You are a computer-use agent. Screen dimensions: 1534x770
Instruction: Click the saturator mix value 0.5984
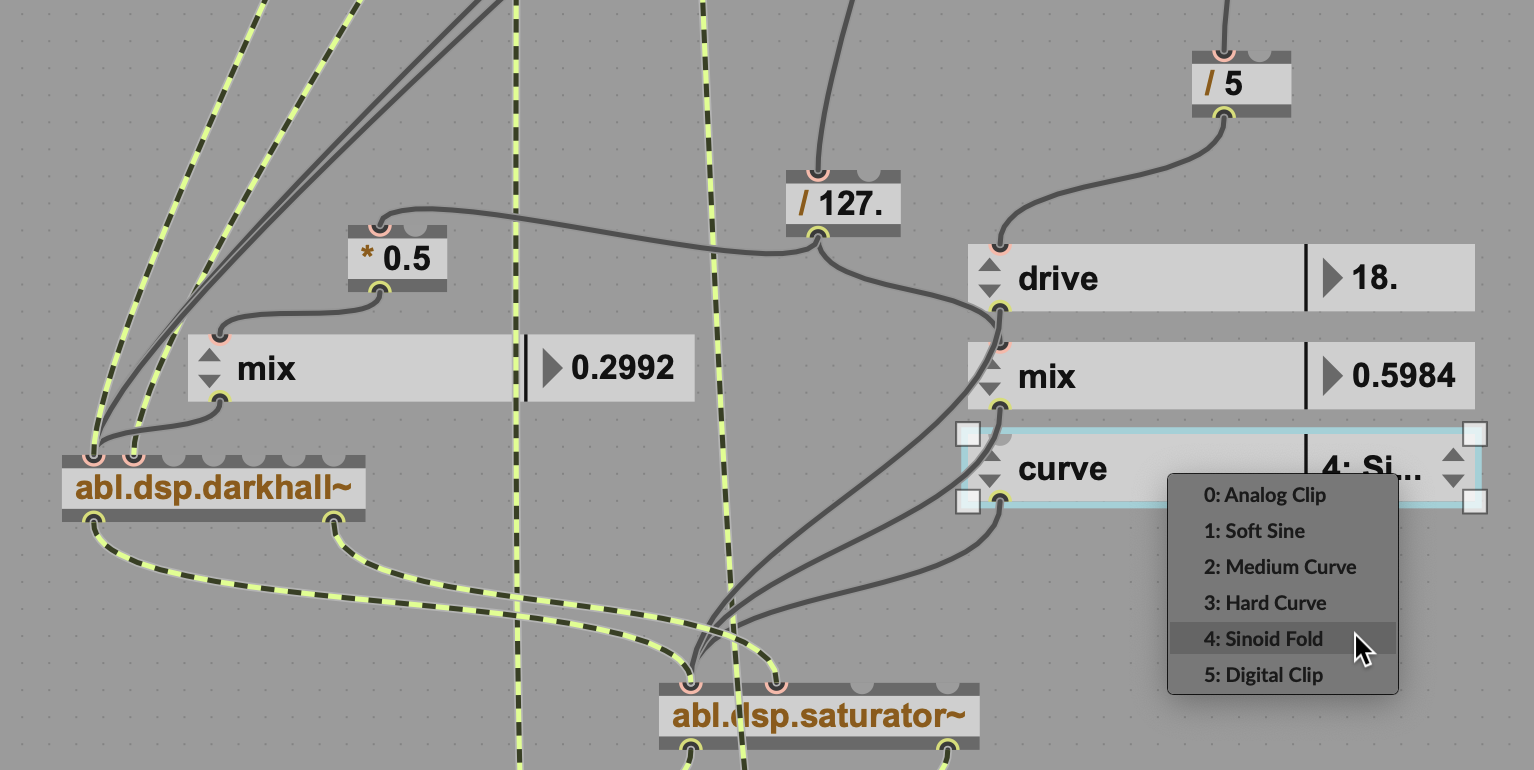pyautogui.click(x=1402, y=376)
